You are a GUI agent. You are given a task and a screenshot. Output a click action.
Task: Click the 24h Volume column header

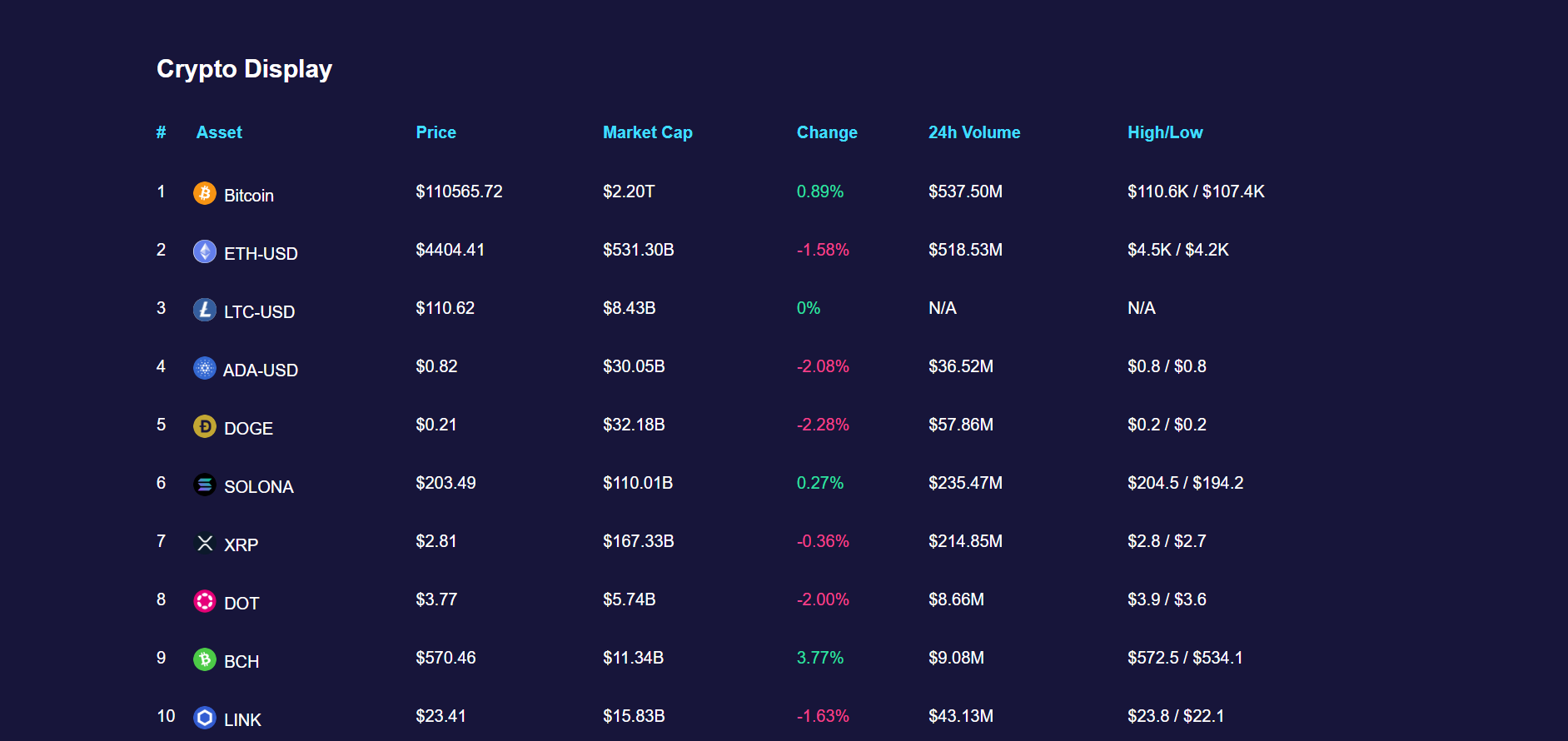tap(973, 132)
